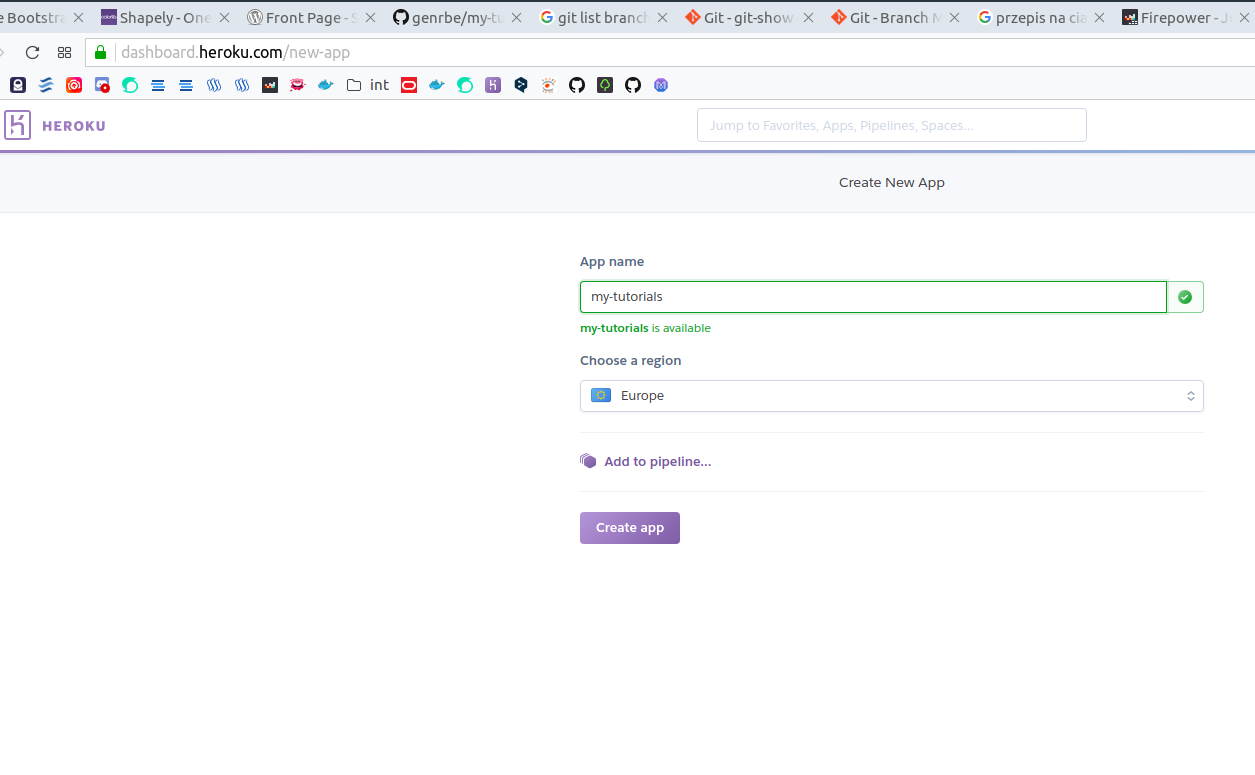This screenshot has height=775, width=1255.
Task: Click the 'App name' label
Action: click(x=612, y=261)
